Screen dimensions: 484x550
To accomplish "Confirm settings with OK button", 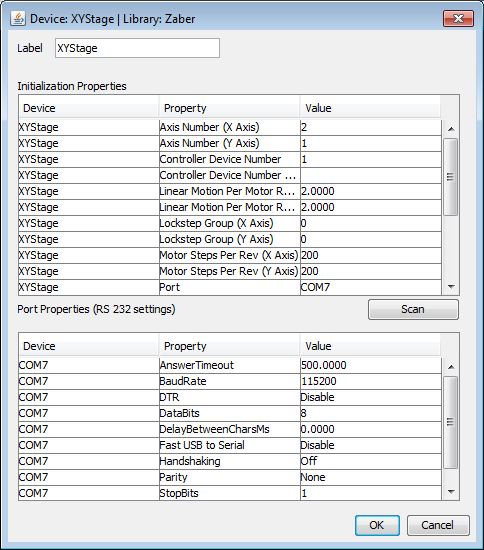I will pyautogui.click(x=377, y=525).
